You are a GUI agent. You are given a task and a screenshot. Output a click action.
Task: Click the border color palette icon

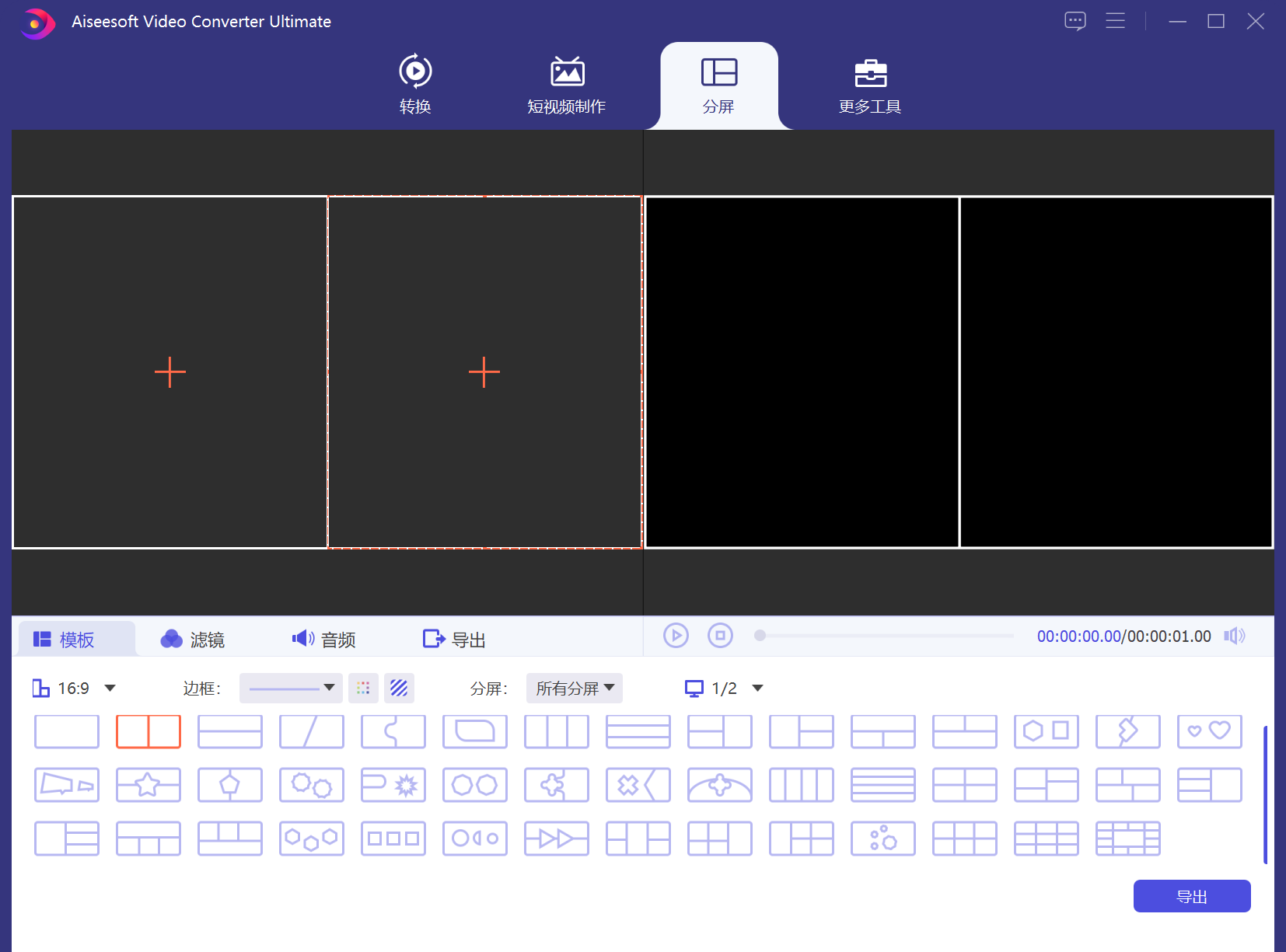click(x=363, y=688)
